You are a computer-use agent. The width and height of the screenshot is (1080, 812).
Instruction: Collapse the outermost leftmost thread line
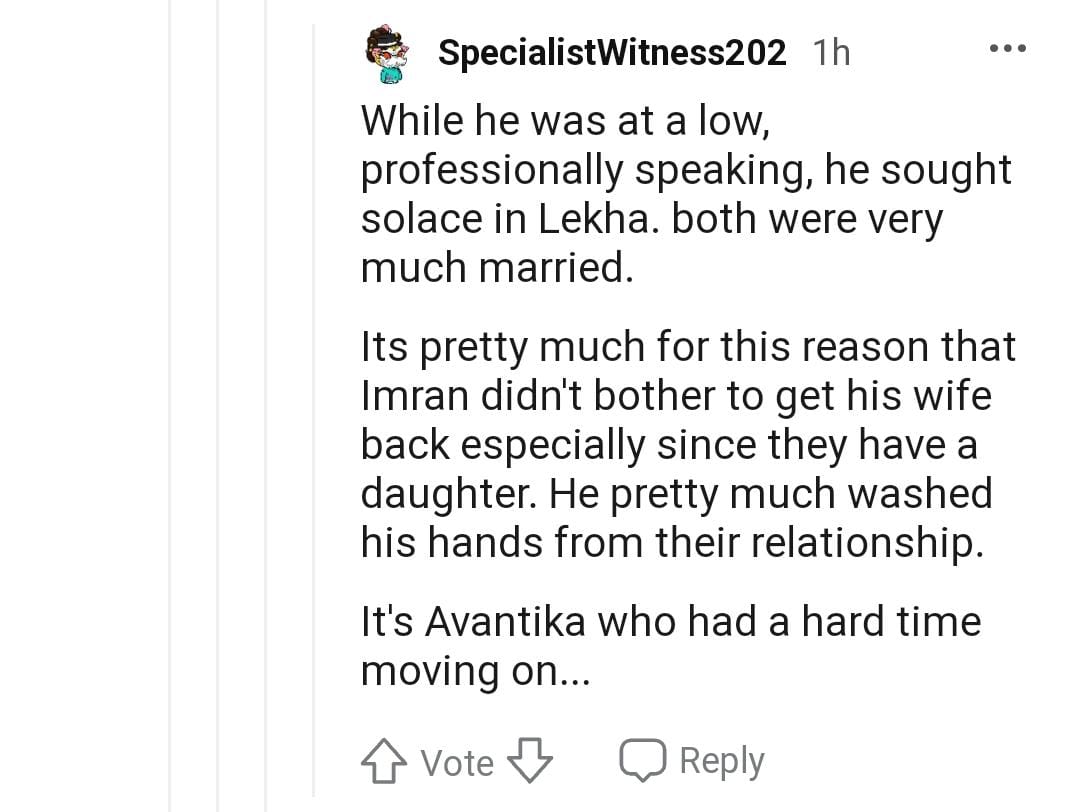[x=170, y=400]
